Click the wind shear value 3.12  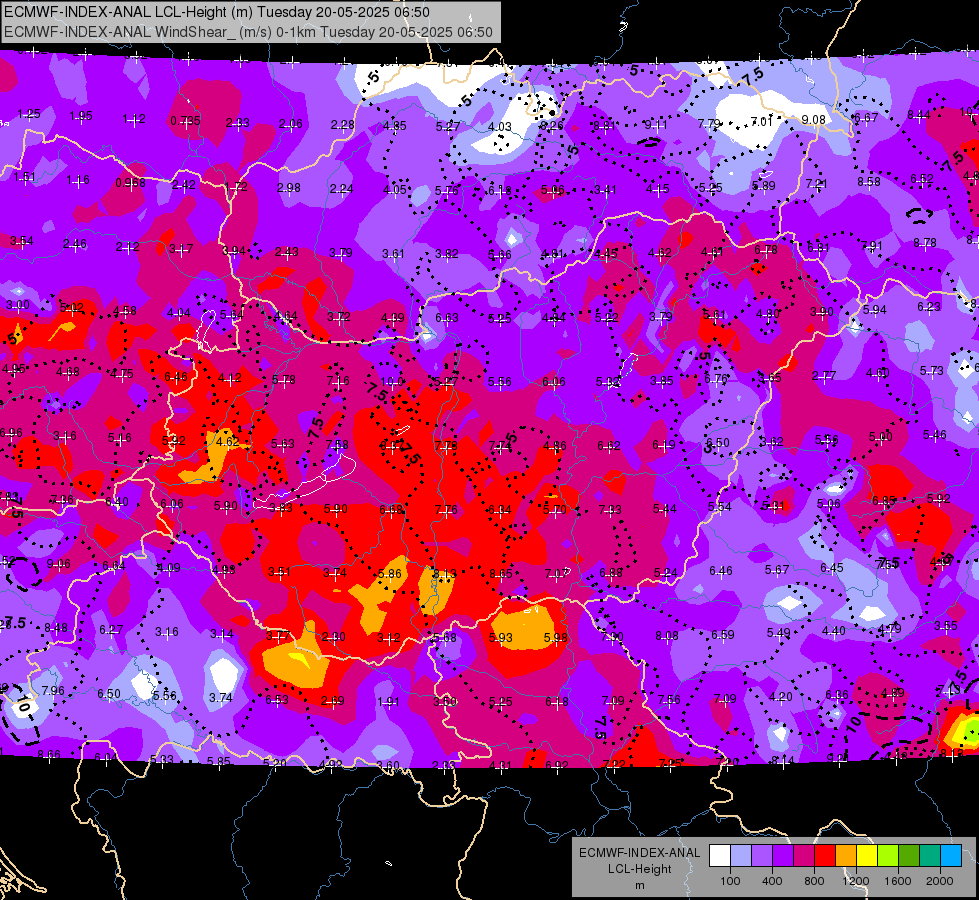point(388,637)
